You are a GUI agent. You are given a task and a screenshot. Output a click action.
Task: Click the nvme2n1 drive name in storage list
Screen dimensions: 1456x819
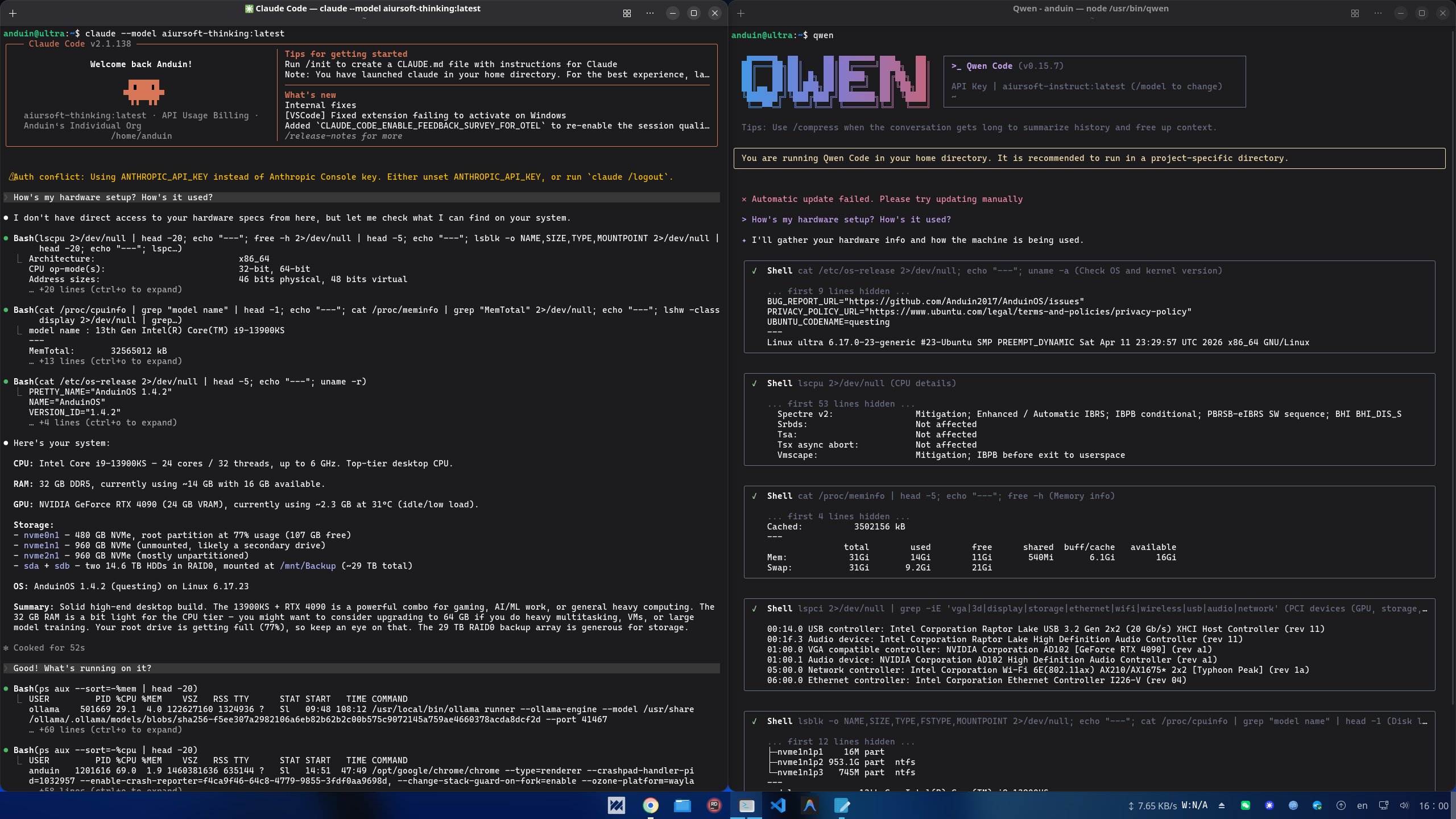click(42, 556)
